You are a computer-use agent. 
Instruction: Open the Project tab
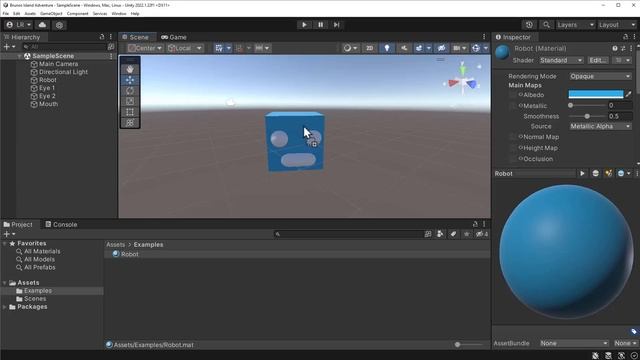(x=18, y=224)
